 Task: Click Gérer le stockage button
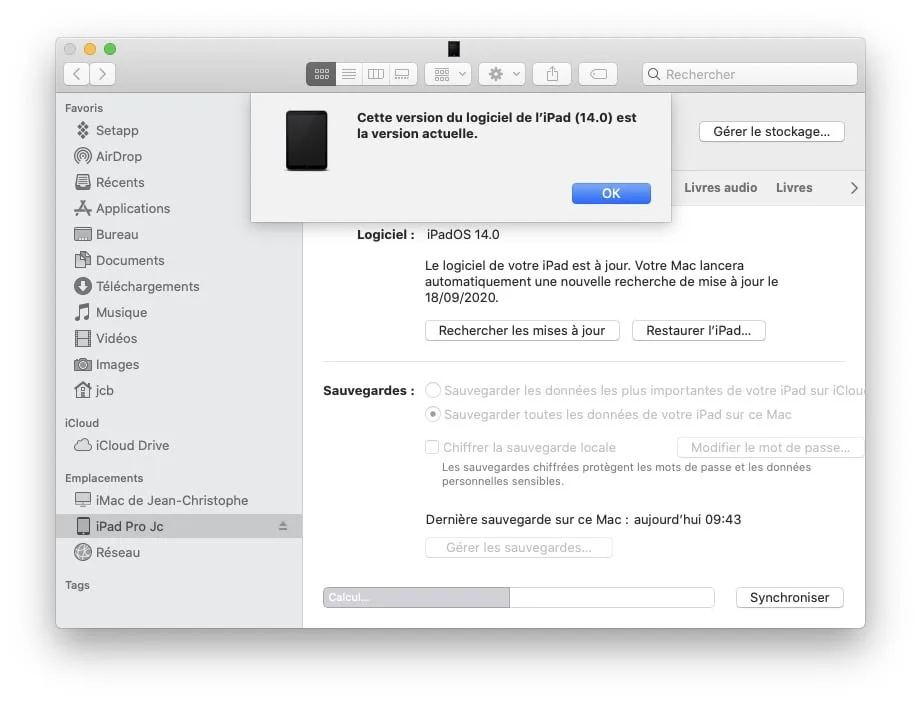[x=771, y=132]
